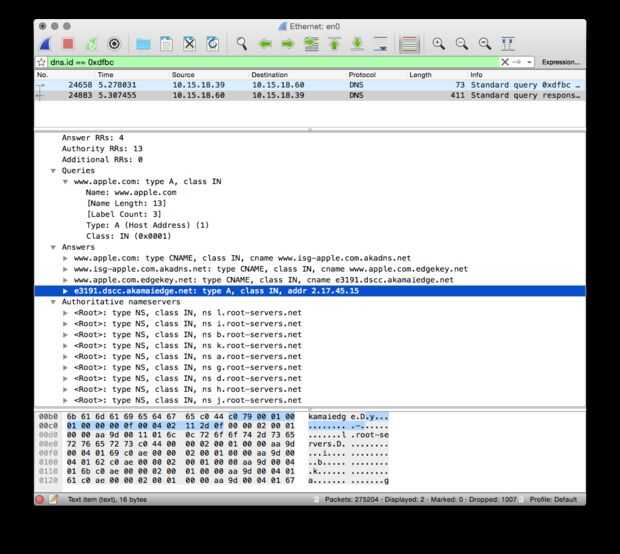Open Find Packet (magnifier icon)
This screenshot has height=554, width=620.
point(242,43)
